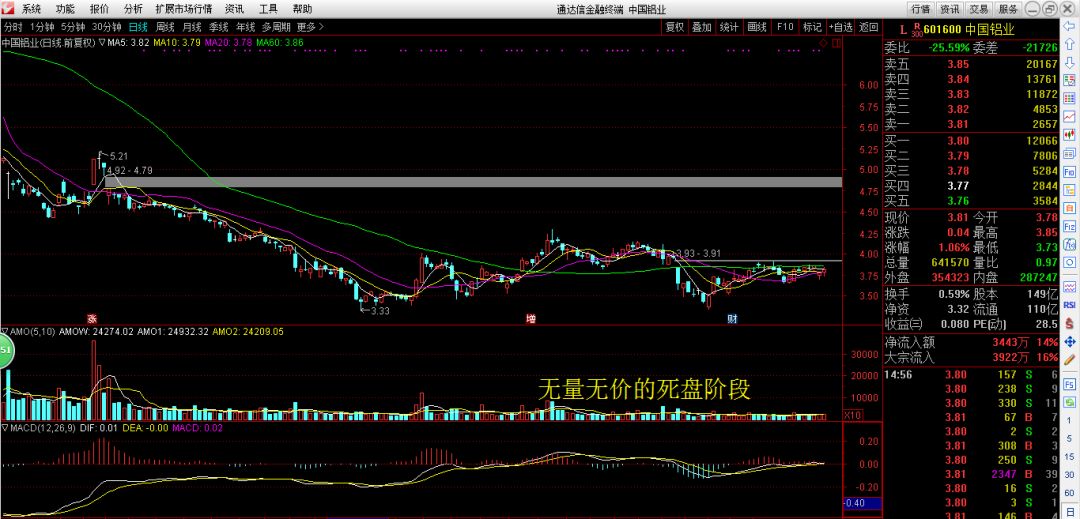Select the 多周期 multi-period tab
This screenshot has width=1080, height=519.
pos(276,27)
